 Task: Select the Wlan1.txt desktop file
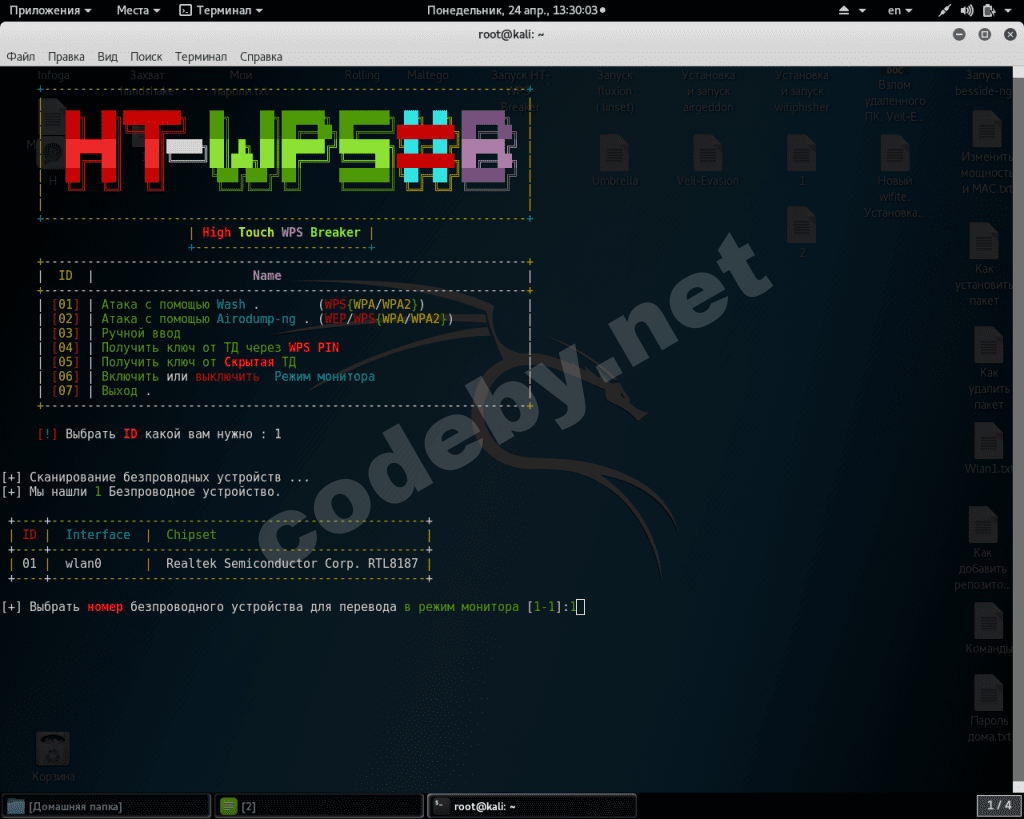[x=988, y=449]
